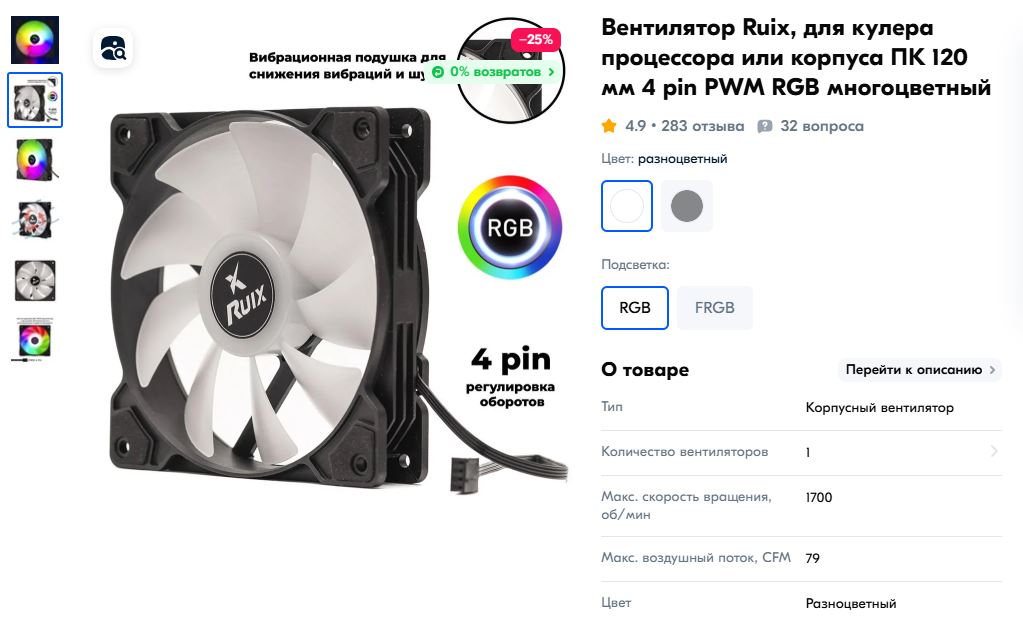Expand the Количество вентиляторов row chevron
The width and height of the screenshot is (1023, 630).
point(994,451)
